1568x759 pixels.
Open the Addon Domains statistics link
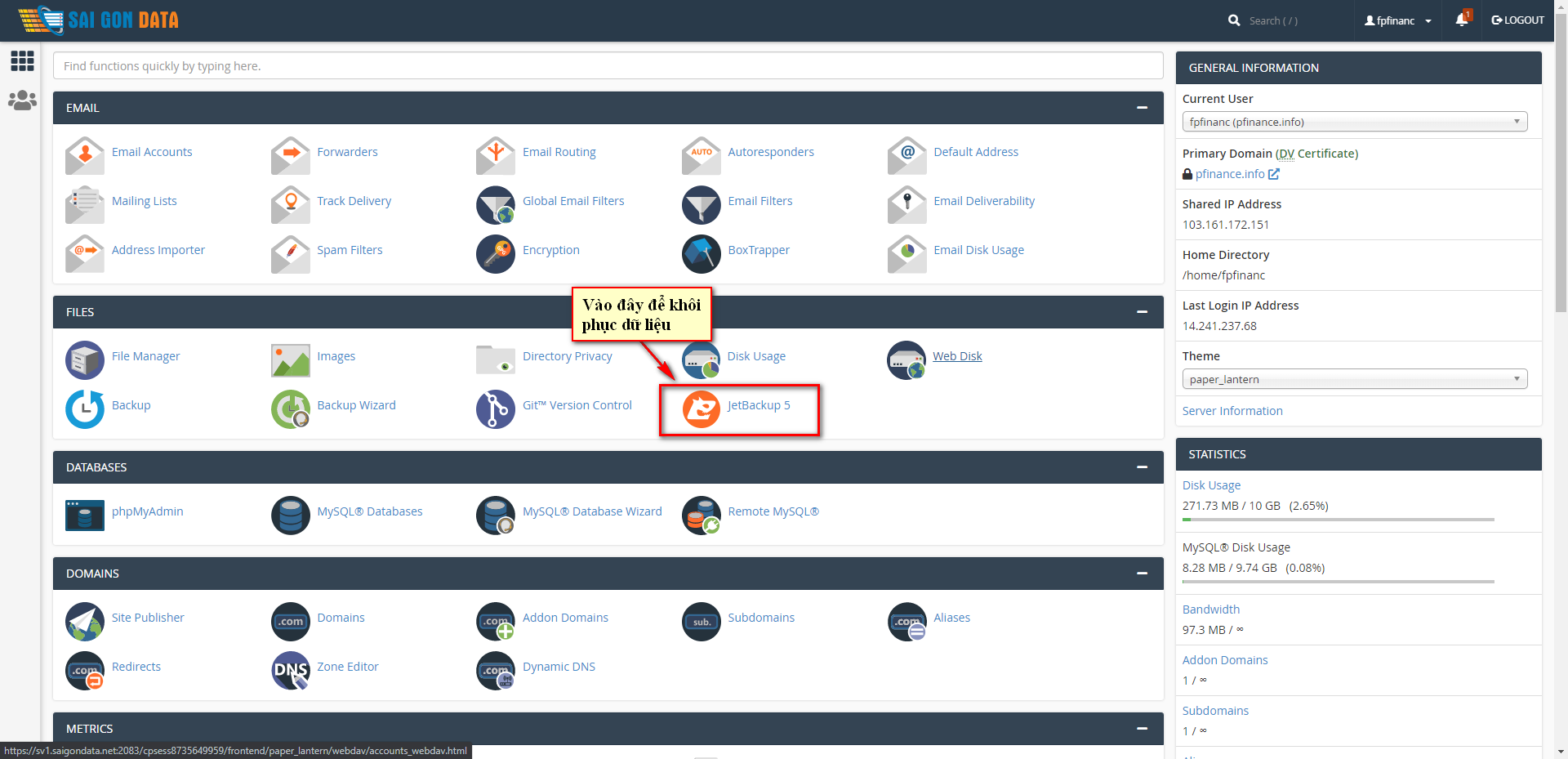[x=1225, y=660]
